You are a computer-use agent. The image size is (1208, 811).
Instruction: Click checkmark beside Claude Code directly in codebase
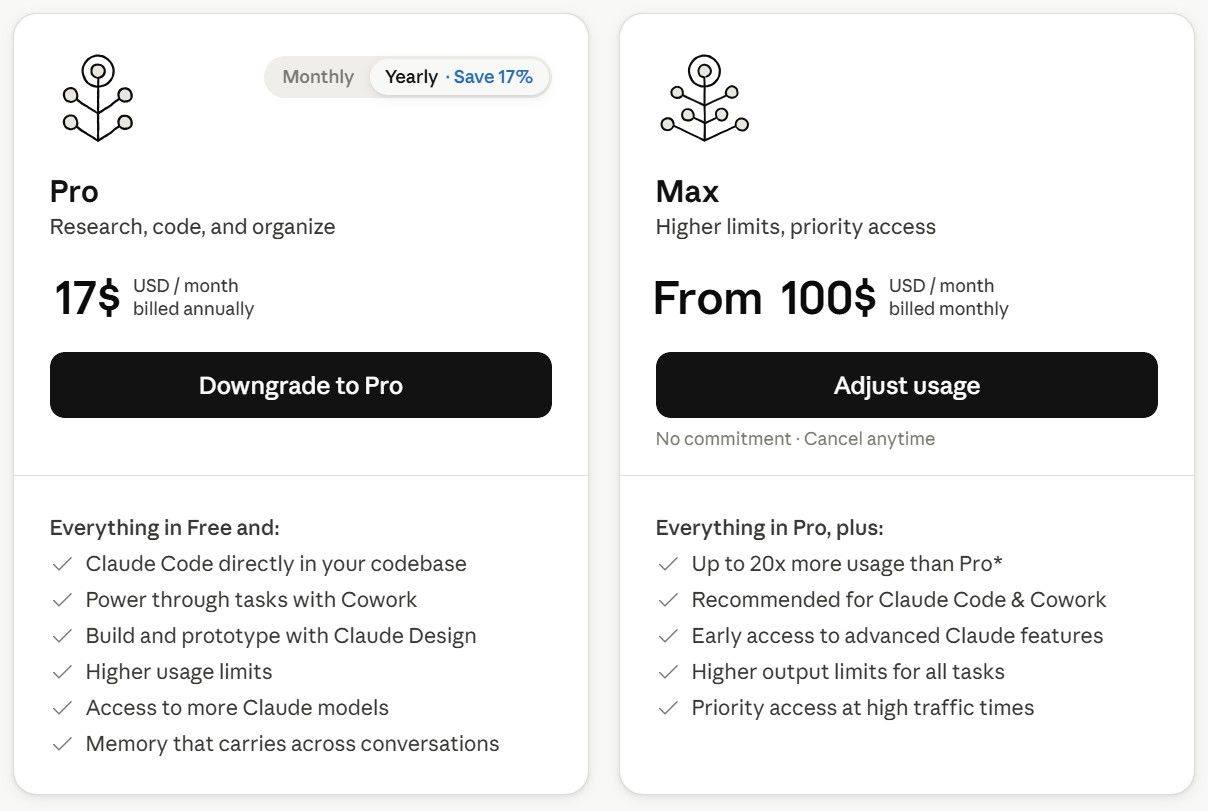pyautogui.click(x=62, y=564)
